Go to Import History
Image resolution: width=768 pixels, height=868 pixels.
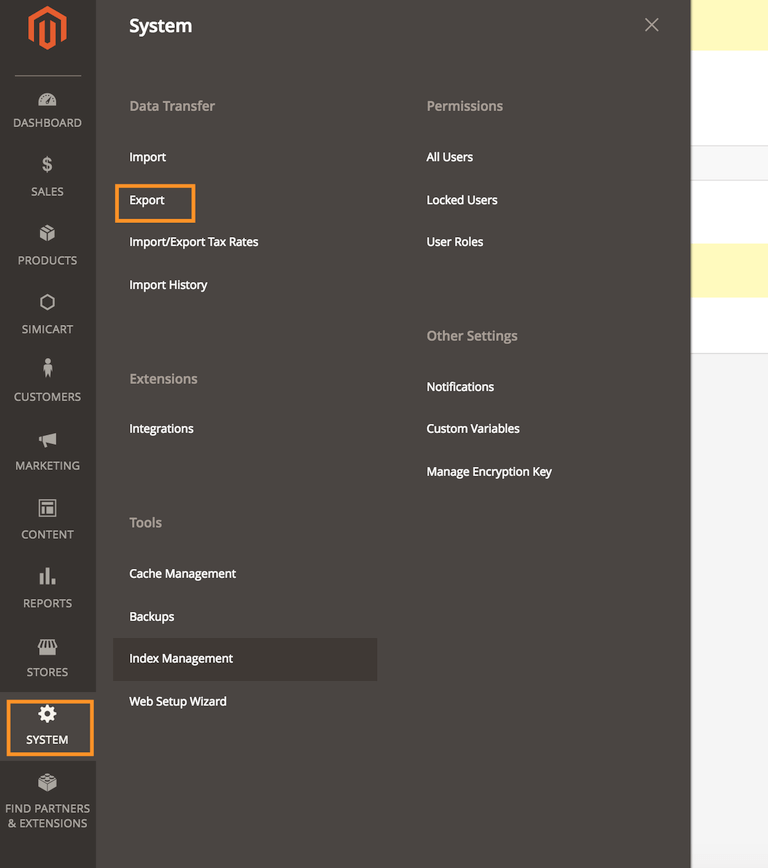(x=168, y=285)
